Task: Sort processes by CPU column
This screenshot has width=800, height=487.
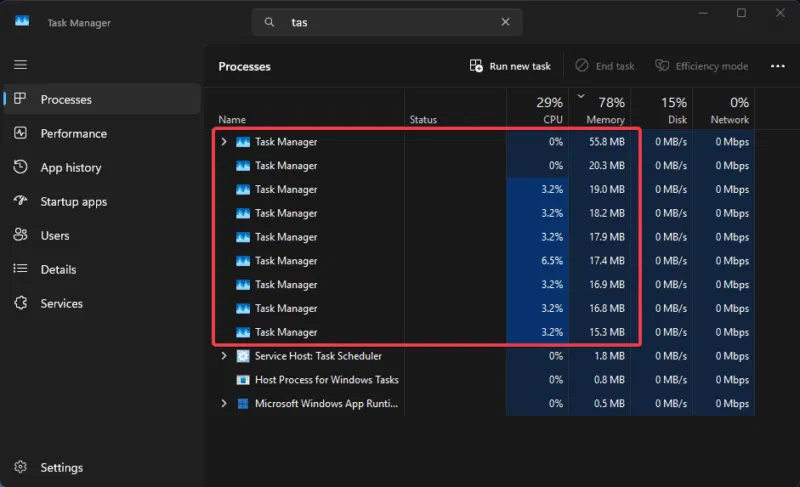Action: point(538,109)
